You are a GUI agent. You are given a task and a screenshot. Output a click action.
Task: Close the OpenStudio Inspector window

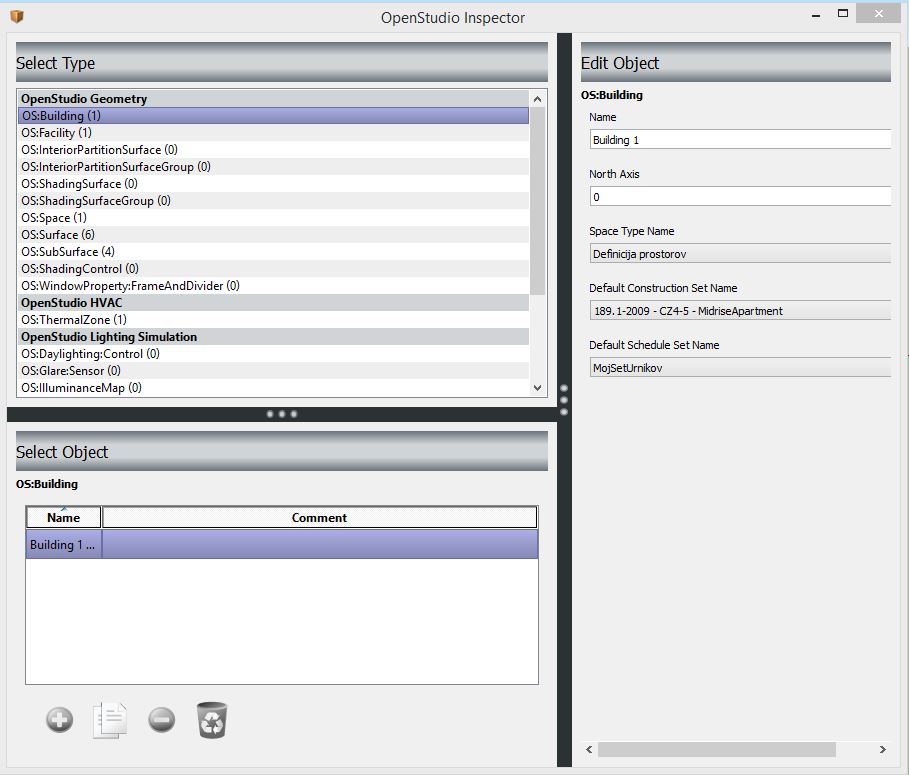click(x=878, y=14)
